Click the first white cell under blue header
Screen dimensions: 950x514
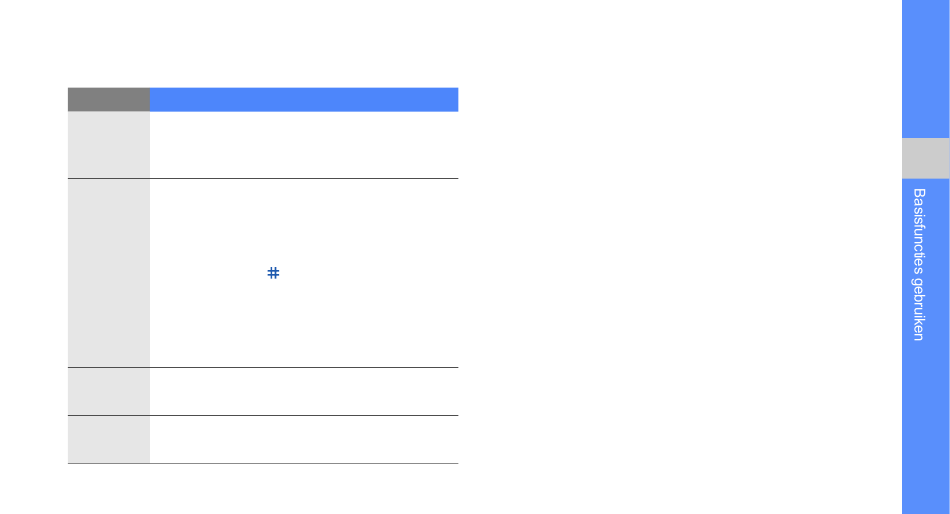click(304, 145)
